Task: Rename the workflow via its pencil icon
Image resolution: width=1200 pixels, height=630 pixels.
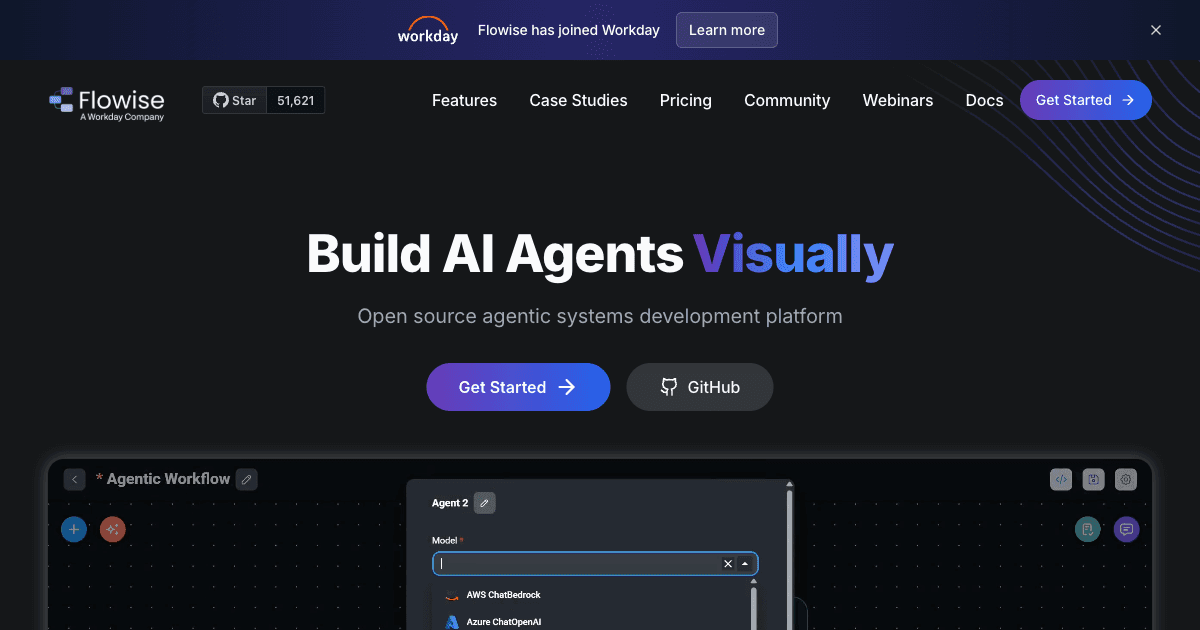Action: (x=246, y=479)
